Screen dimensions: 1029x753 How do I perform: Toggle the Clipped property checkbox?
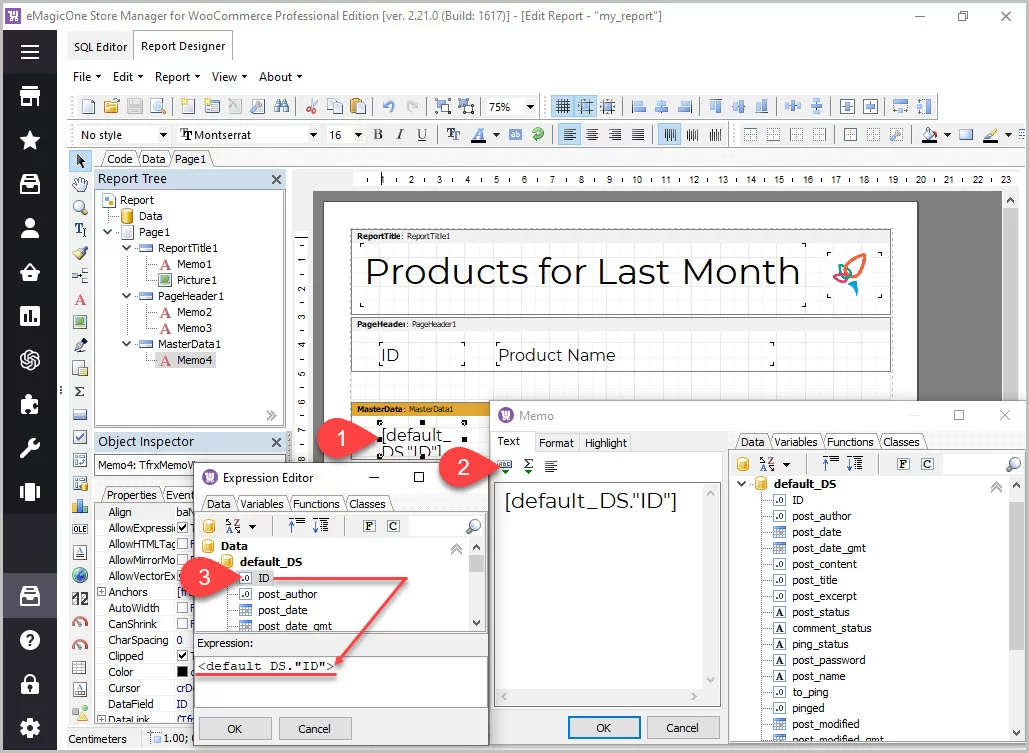click(x=182, y=656)
